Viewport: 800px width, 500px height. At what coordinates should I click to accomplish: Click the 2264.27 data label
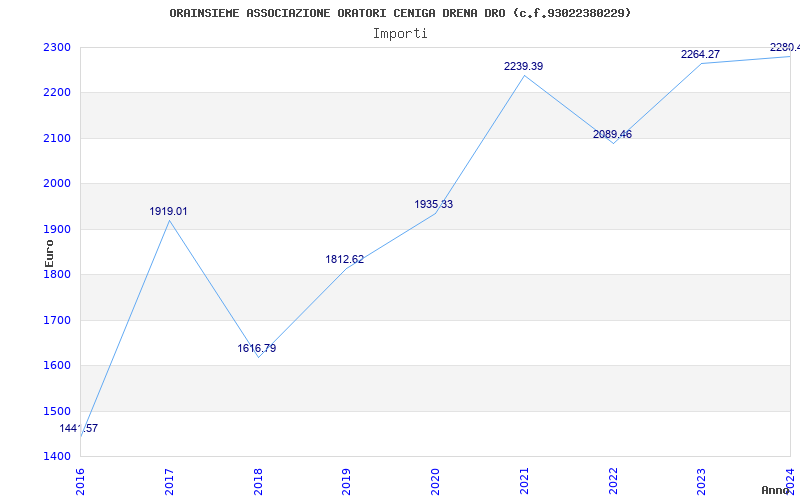(x=701, y=54)
